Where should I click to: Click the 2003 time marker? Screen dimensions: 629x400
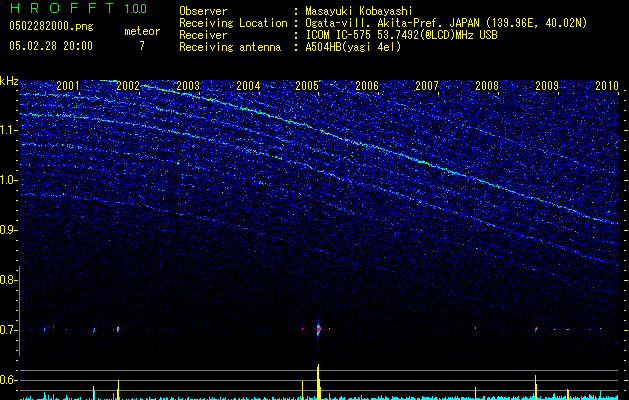point(188,85)
